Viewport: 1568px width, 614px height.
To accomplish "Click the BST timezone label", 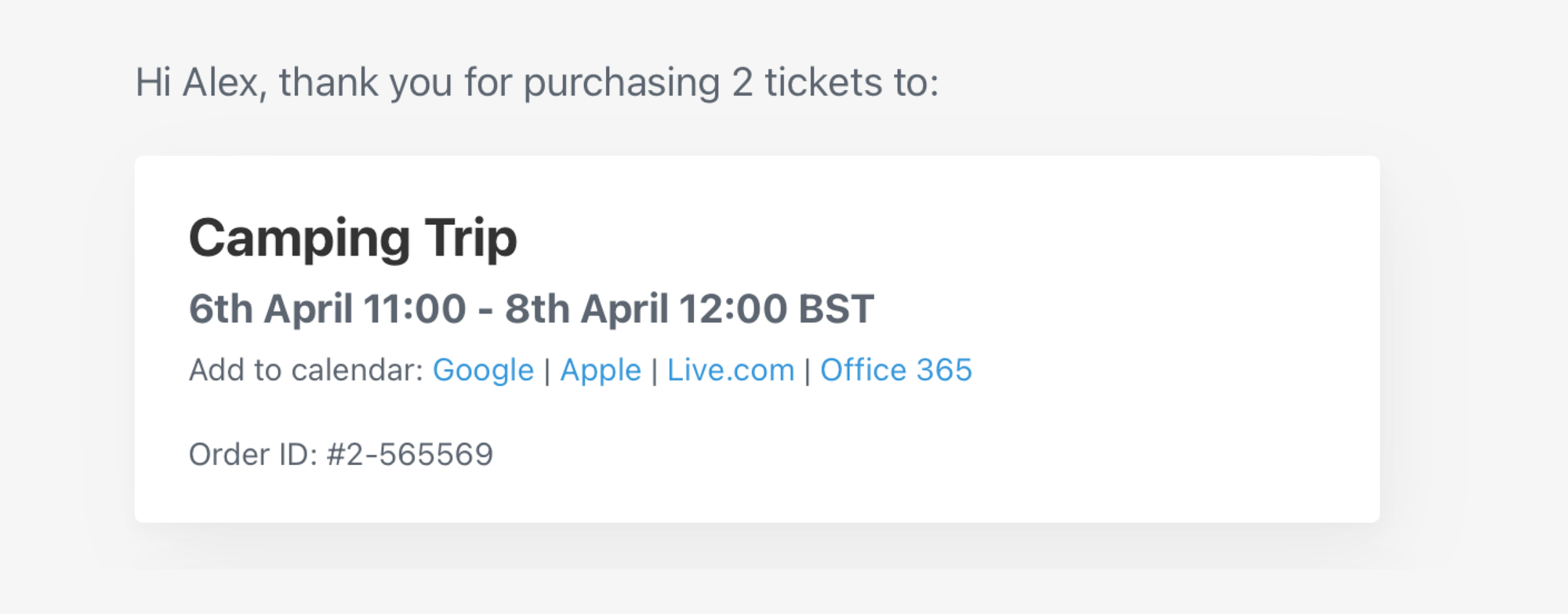I will pyautogui.click(x=836, y=309).
